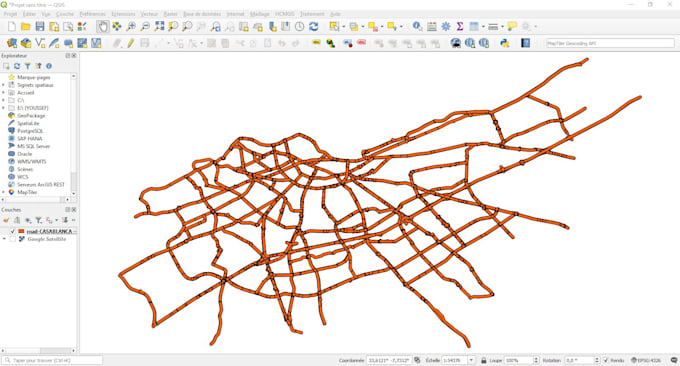
Task: Refresh the map canvas with the blue arrows icon
Action: [314, 27]
